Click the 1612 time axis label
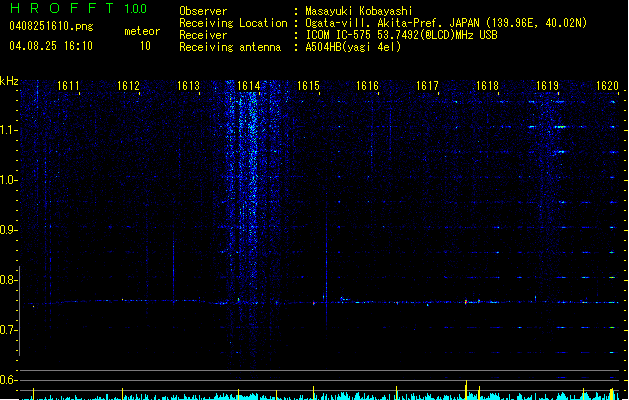 pos(128,86)
